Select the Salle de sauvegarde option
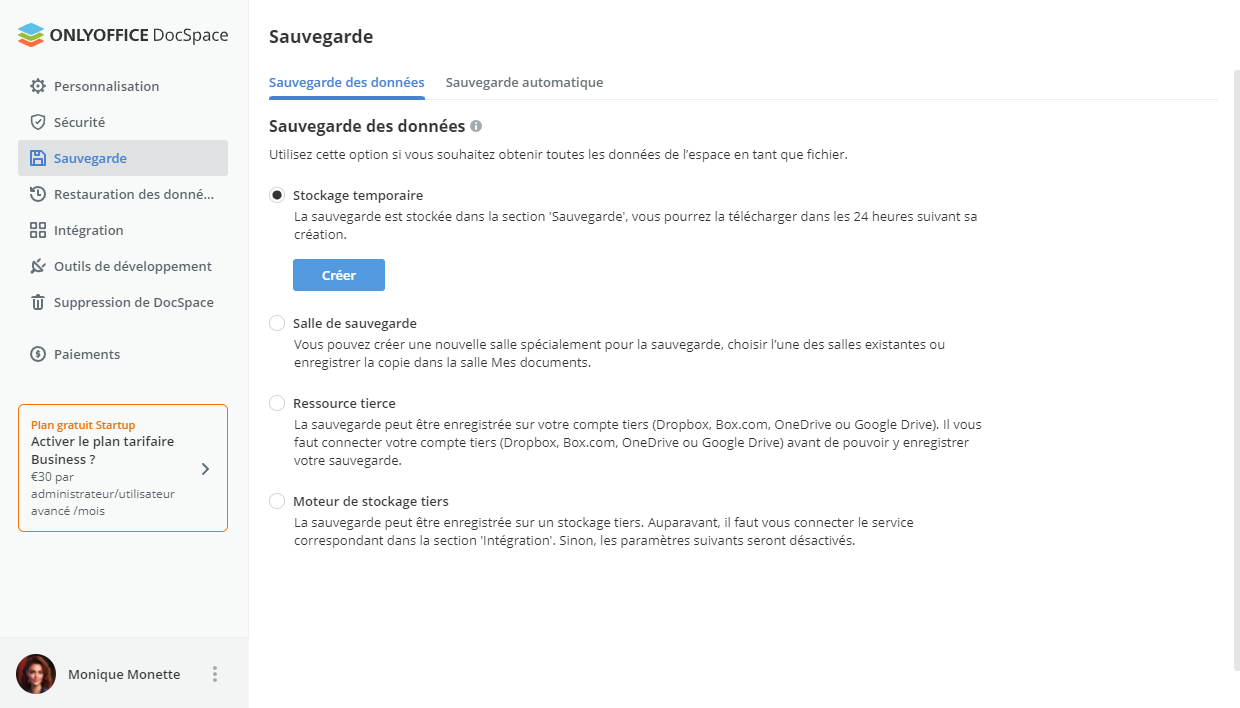1240x708 pixels. tap(277, 323)
